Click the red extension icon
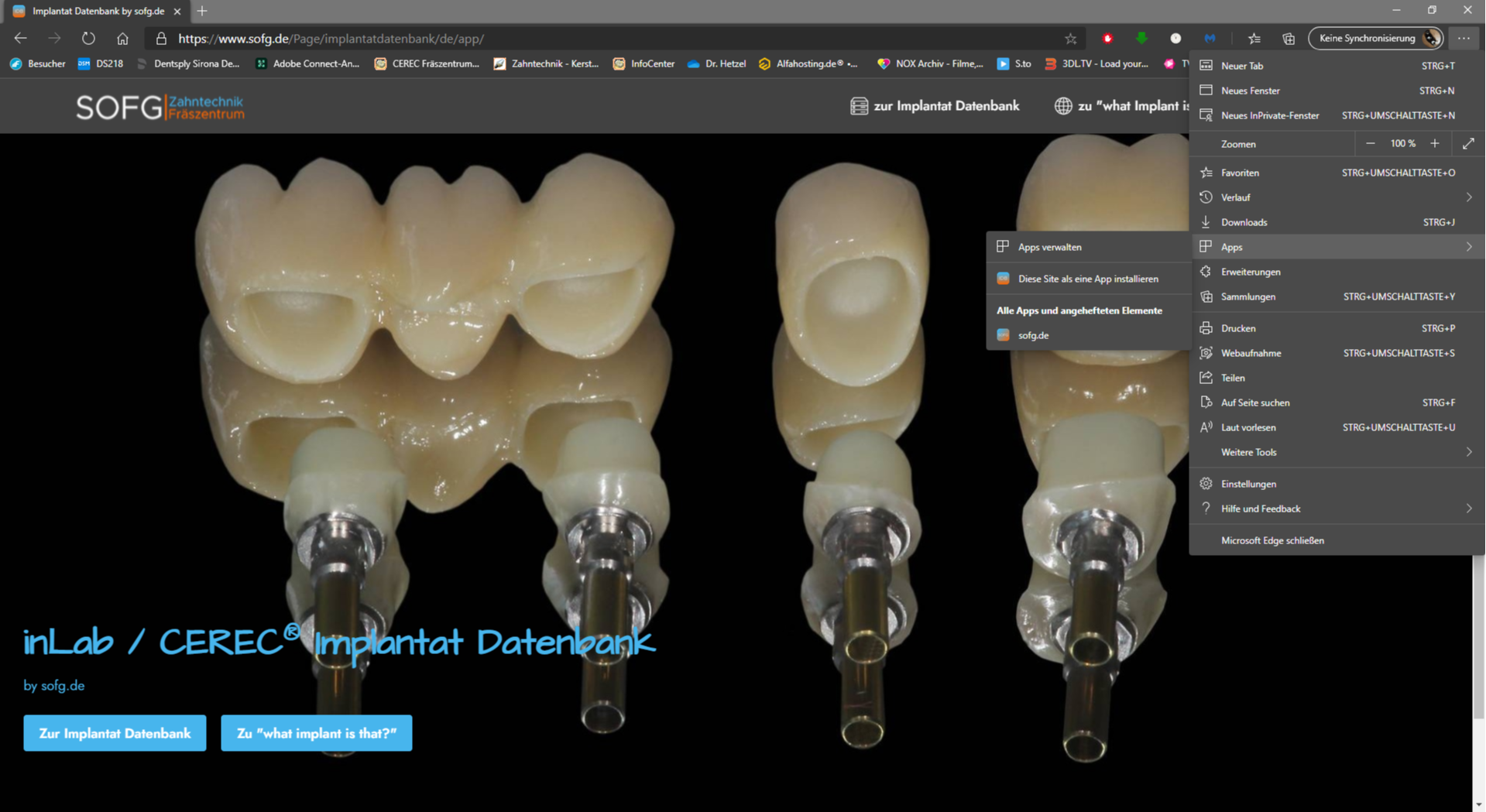Image resolution: width=1486 pixels, height=812 pixels. click(1107, 39)
